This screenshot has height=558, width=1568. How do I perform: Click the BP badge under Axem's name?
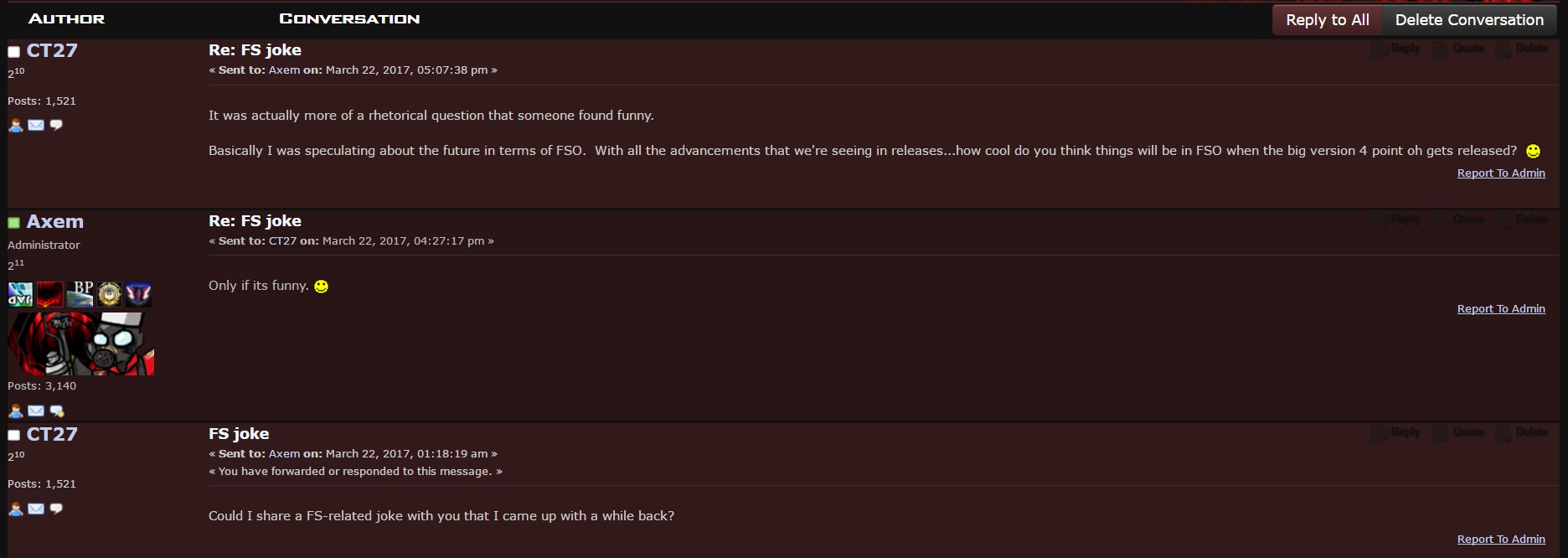80,294
